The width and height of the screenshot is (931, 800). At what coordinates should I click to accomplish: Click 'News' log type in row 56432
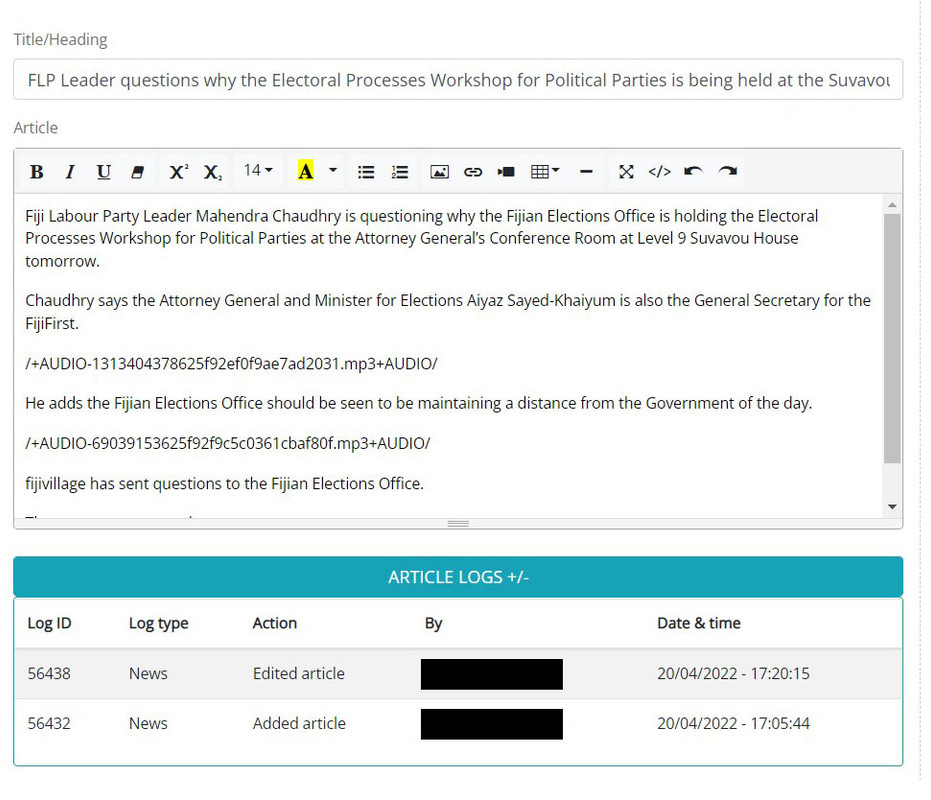click(148, 723)
